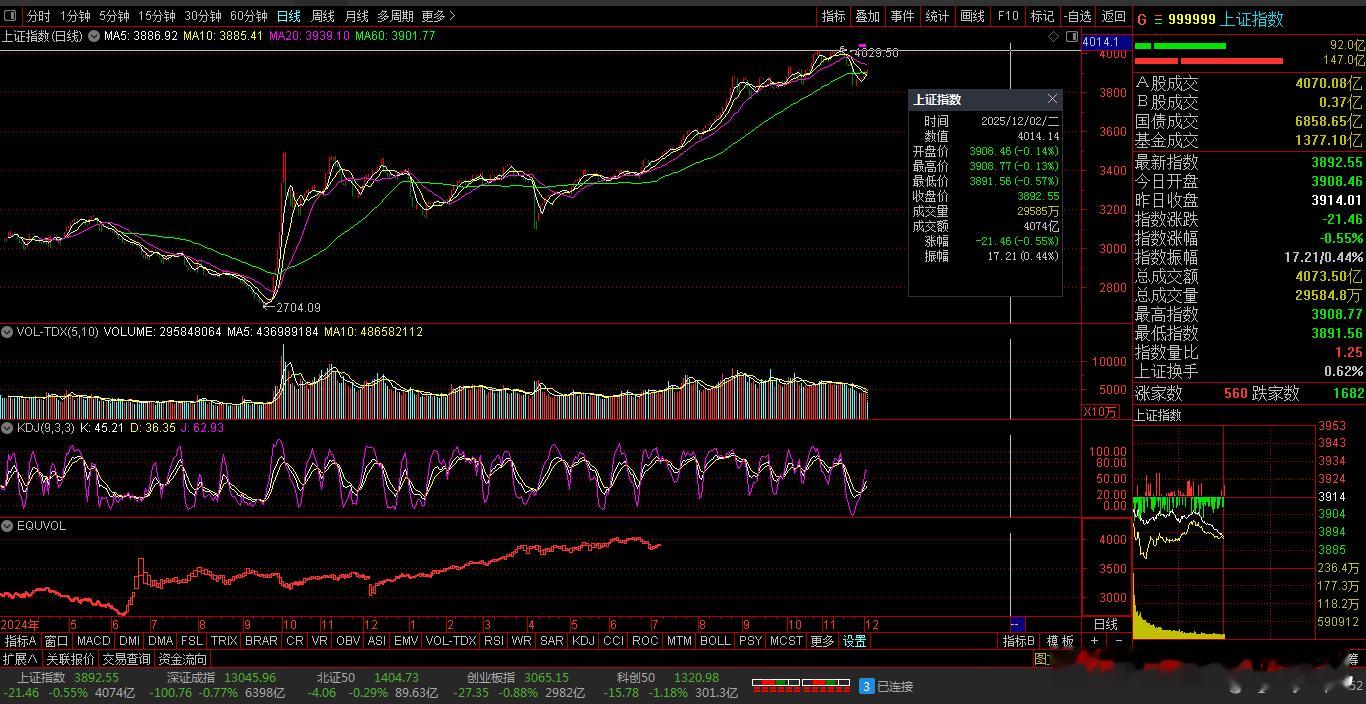Open F10 company information
The width and height of the screenshot is (1366, 704).
pyautogui.click(x=1008, y=16)
